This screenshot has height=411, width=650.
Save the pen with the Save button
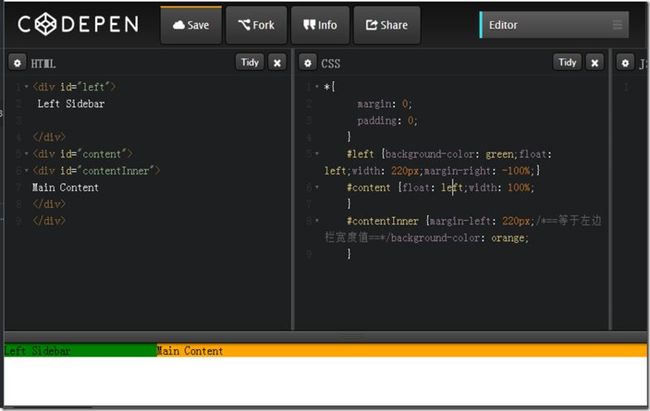coord(191,25)
